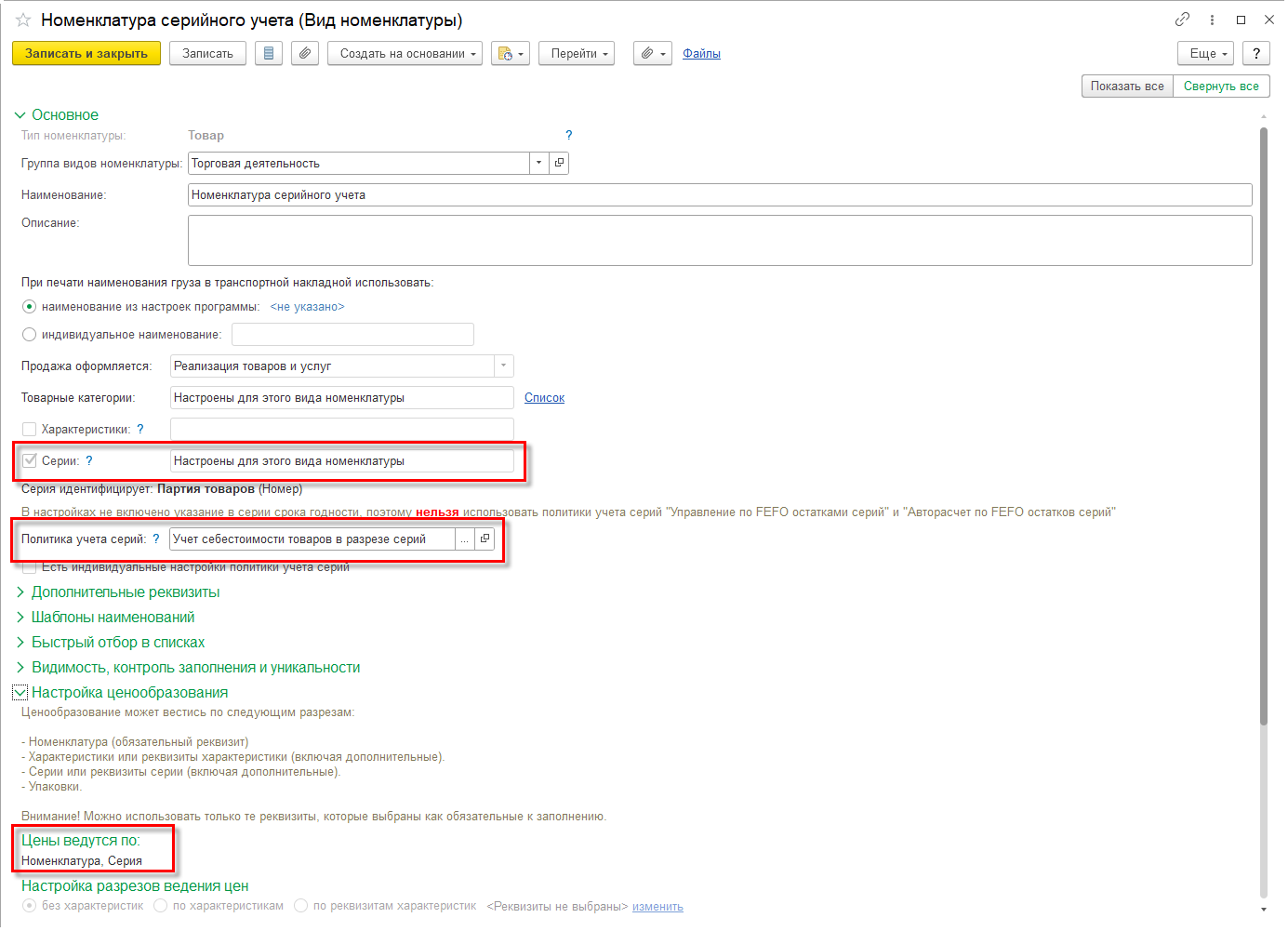Expand the Дополнительные реквизиты section
Viewport: 1288px width, 931px height.
126,592
